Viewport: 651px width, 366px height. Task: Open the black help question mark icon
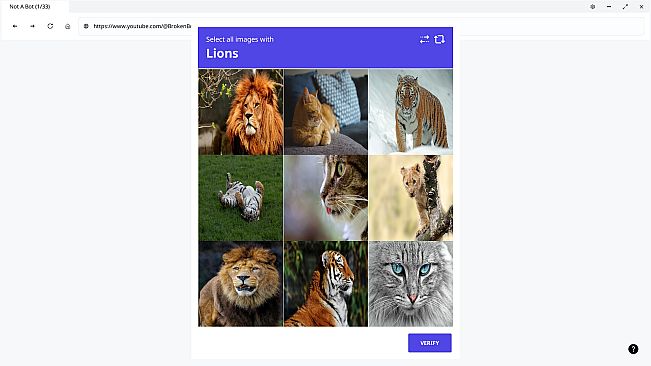(x=633, y=349)
